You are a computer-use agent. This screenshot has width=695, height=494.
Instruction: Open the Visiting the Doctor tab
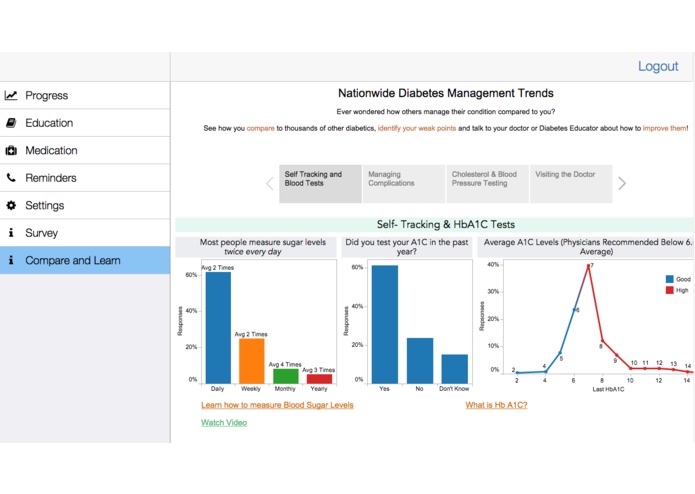click(x=571, y=184)
